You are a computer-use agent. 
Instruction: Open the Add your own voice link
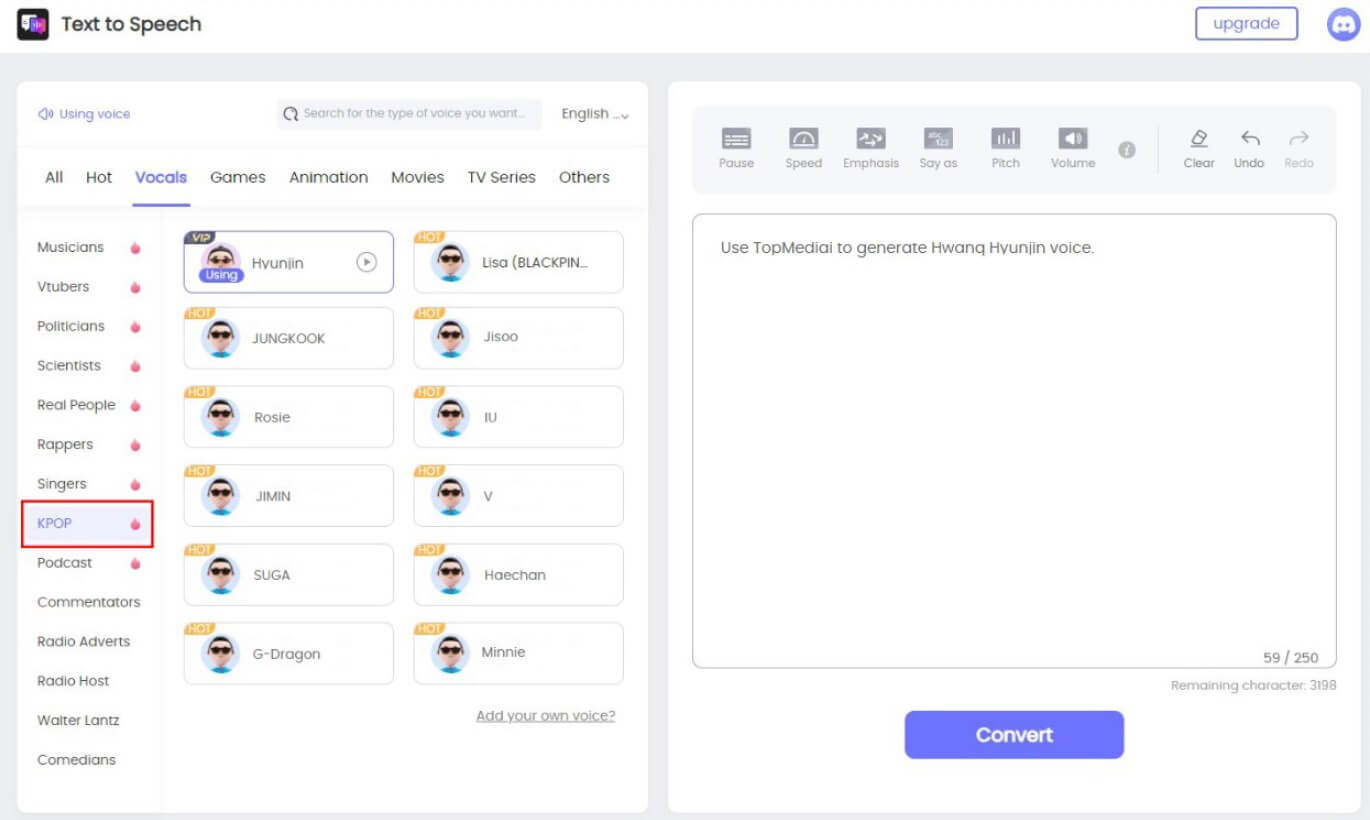click(546, 715)
